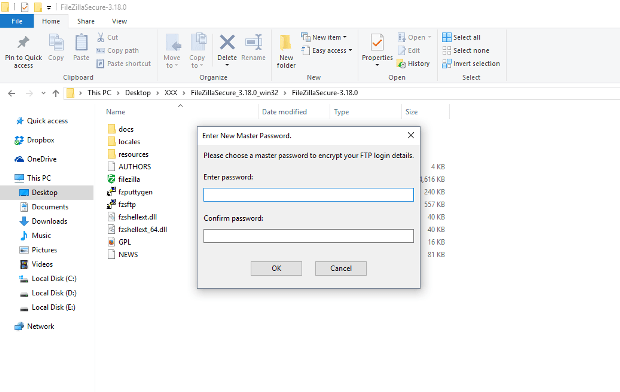Click the Open dropdown in ribbon
This screenshot has height=392, width=620.
[x=414, y=37]
